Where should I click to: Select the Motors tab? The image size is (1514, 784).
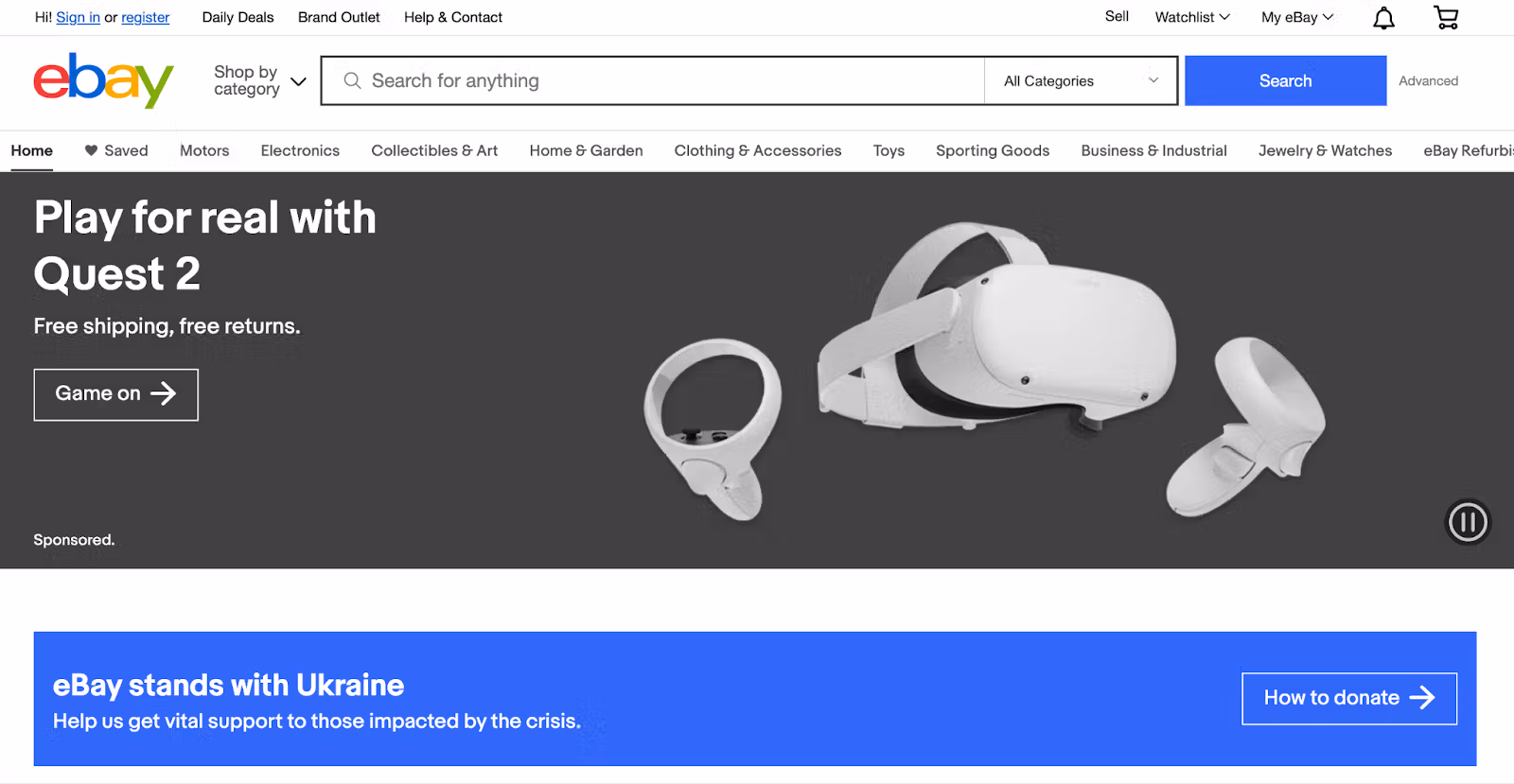click(x=204, y=150)
